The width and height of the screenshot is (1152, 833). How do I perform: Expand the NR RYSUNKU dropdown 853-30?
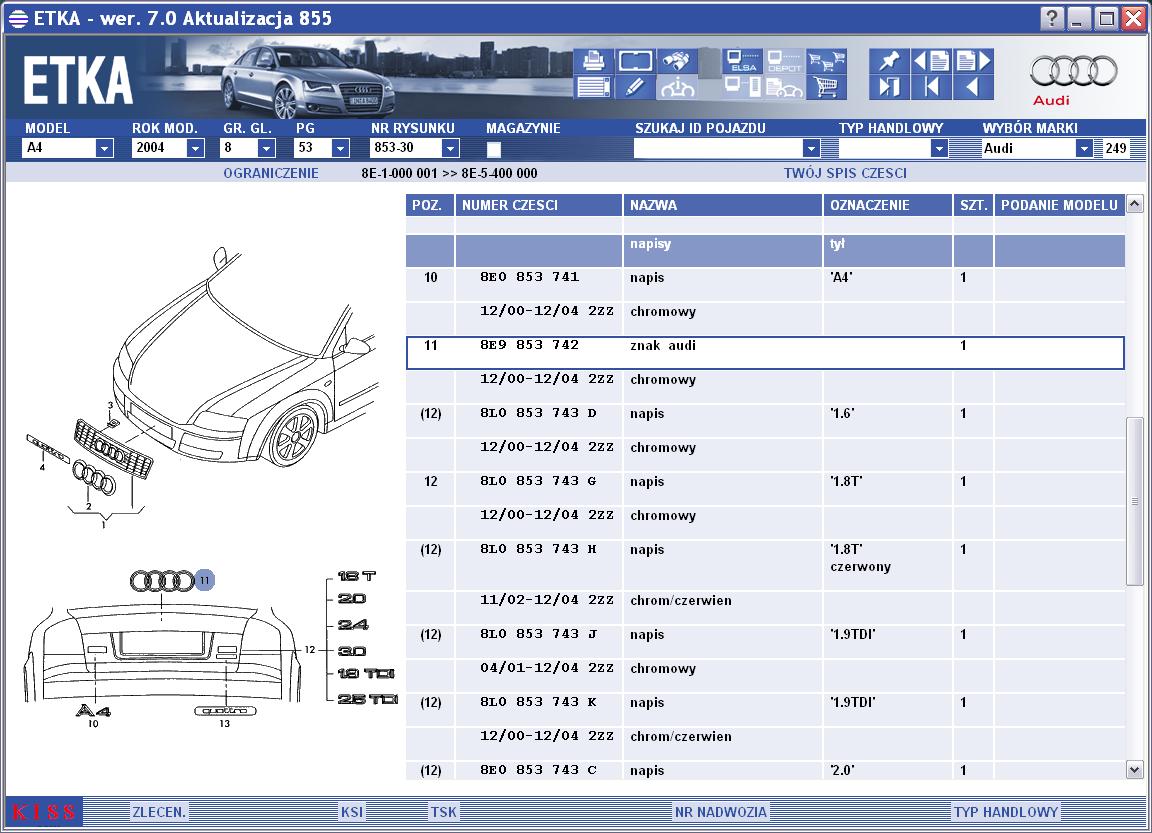[x=450, y=148]
